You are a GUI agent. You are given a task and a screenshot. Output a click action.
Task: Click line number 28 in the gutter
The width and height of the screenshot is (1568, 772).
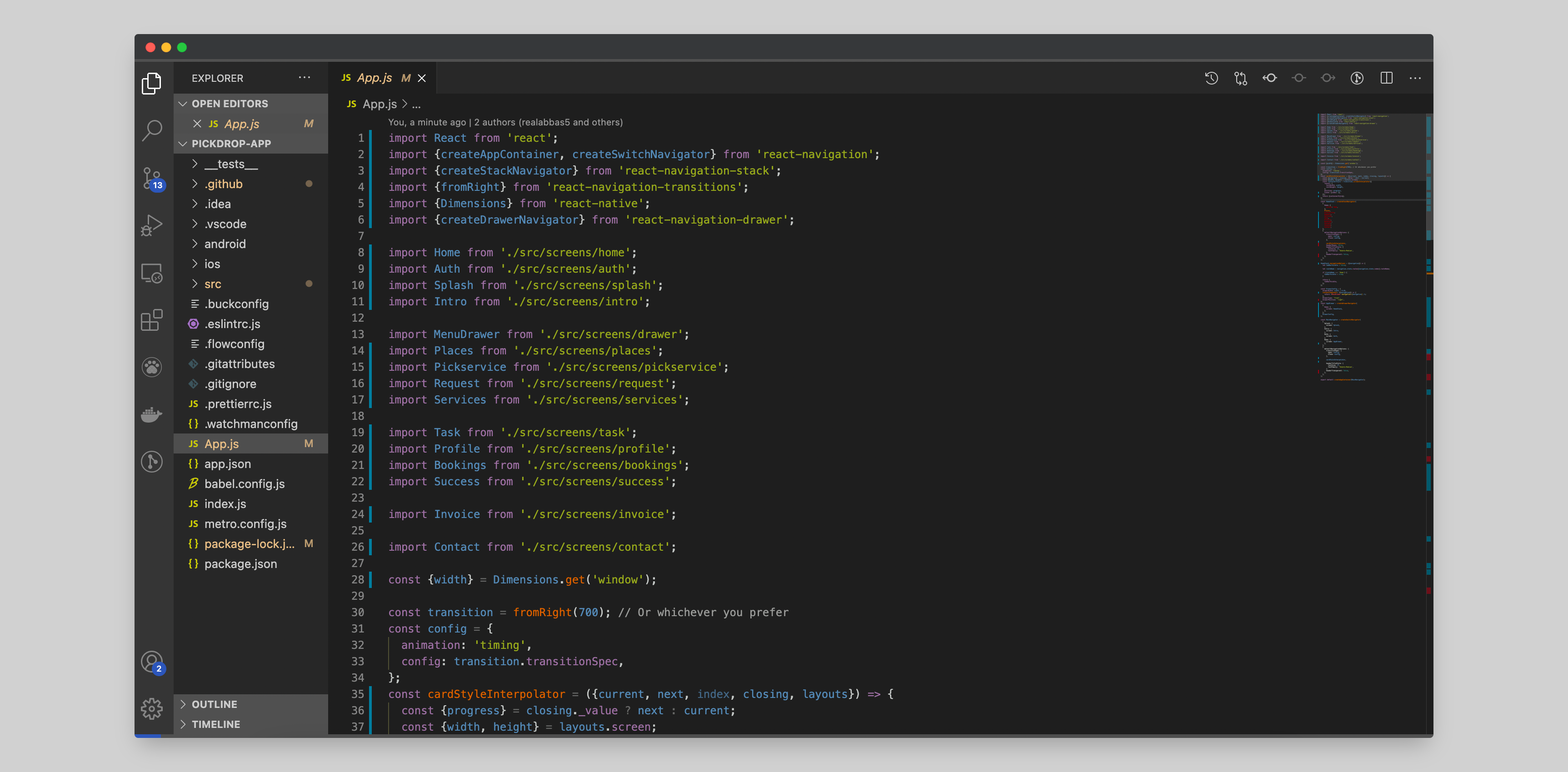(x=358, y=580)
